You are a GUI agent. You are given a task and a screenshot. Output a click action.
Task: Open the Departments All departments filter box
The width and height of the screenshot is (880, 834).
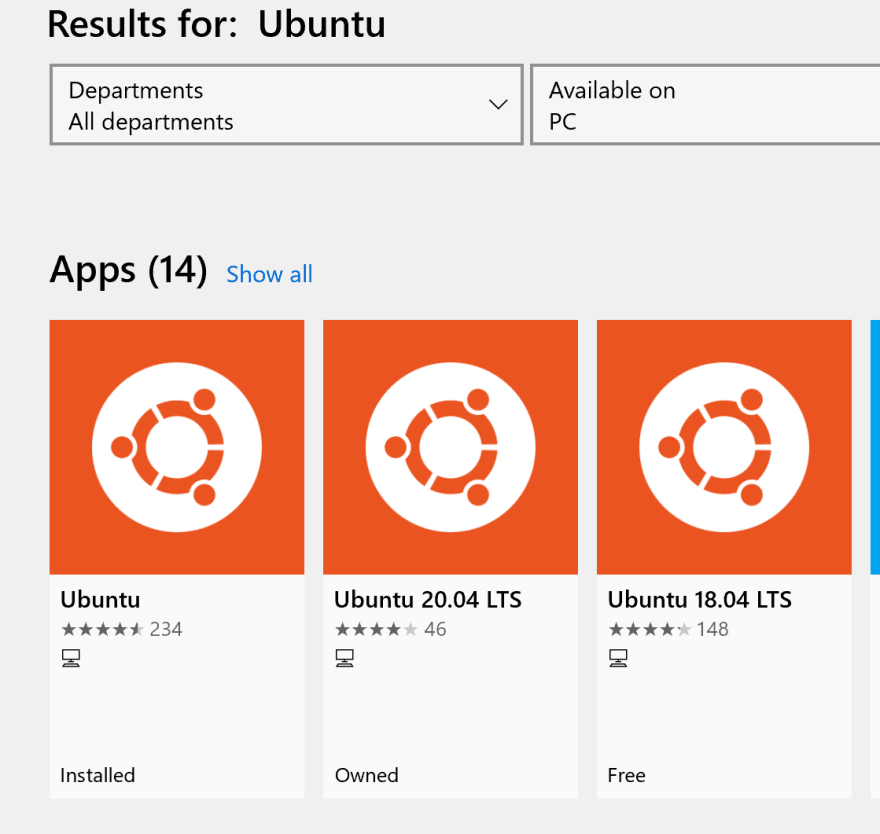[x=286, y=105]
